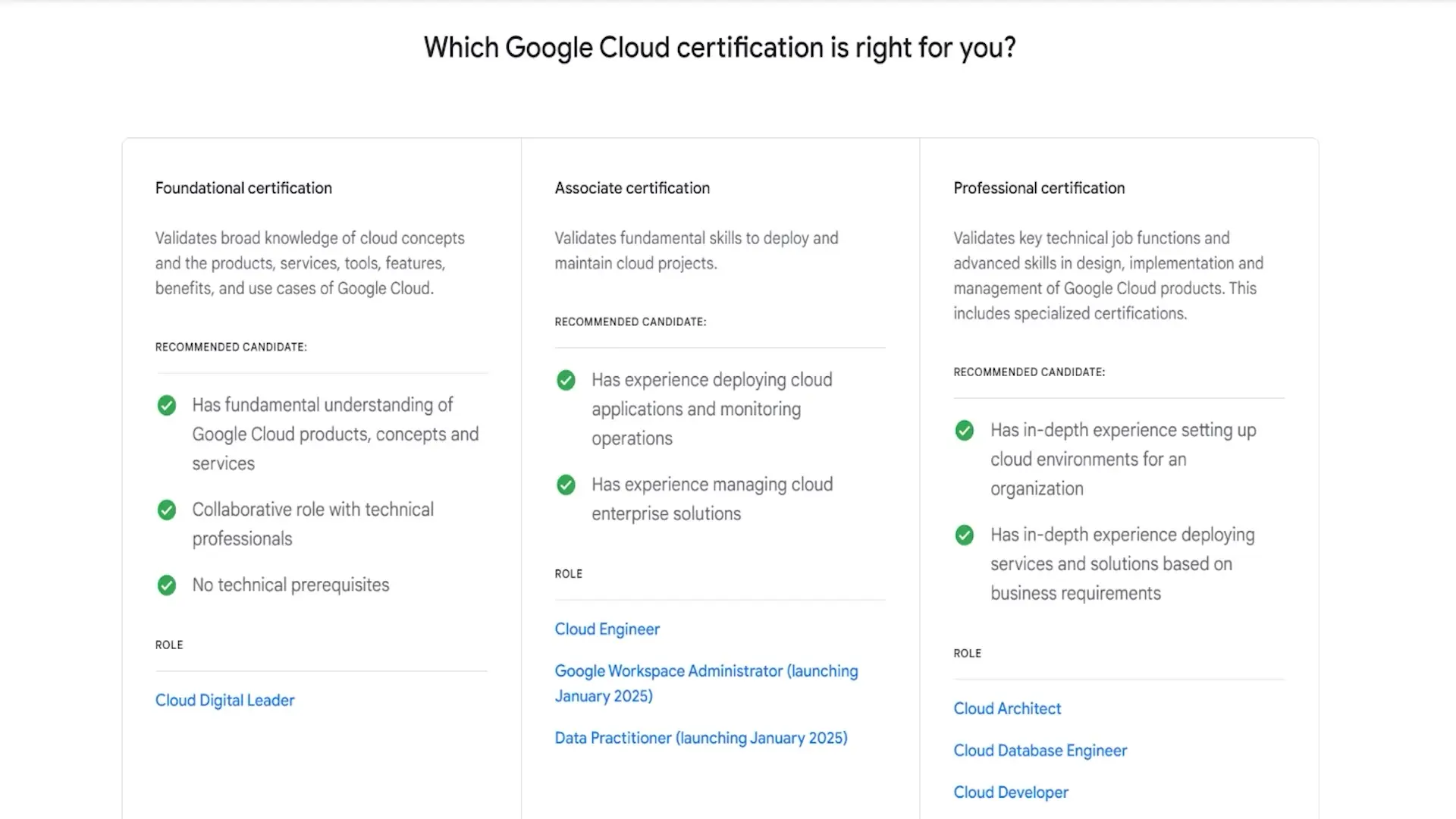Click green check beside 'in-depth experience deploying'
Image resolution: width=1456 pixels, height=819 pixels.
pos(965,535)
